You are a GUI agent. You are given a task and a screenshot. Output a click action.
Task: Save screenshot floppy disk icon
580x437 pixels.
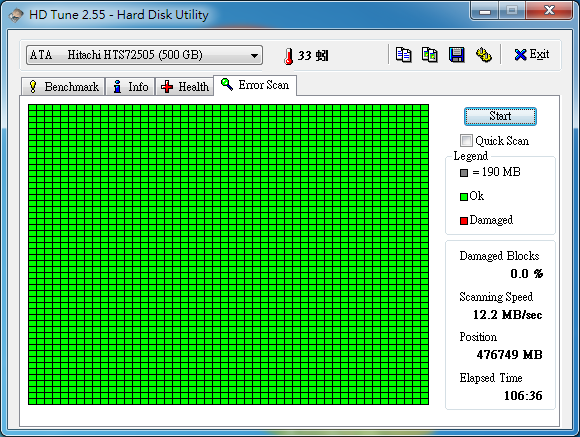pos(457,55)
